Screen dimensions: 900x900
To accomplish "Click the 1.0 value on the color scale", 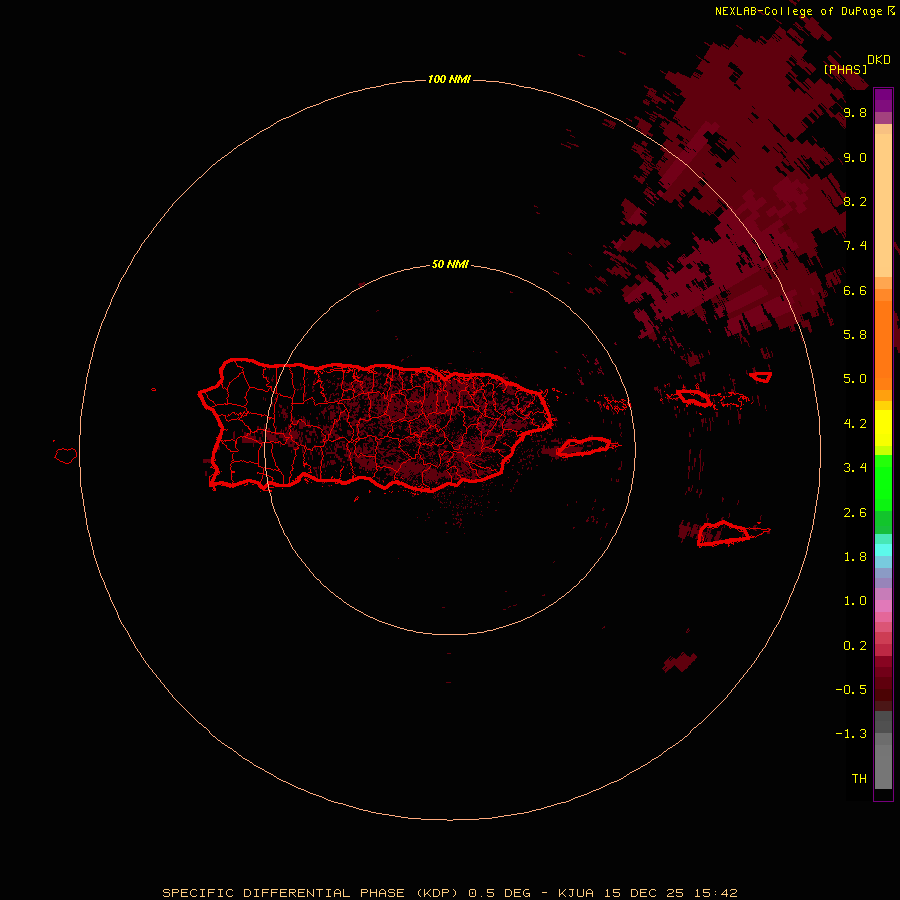I will pyautogui.click(x=855, y=600).
